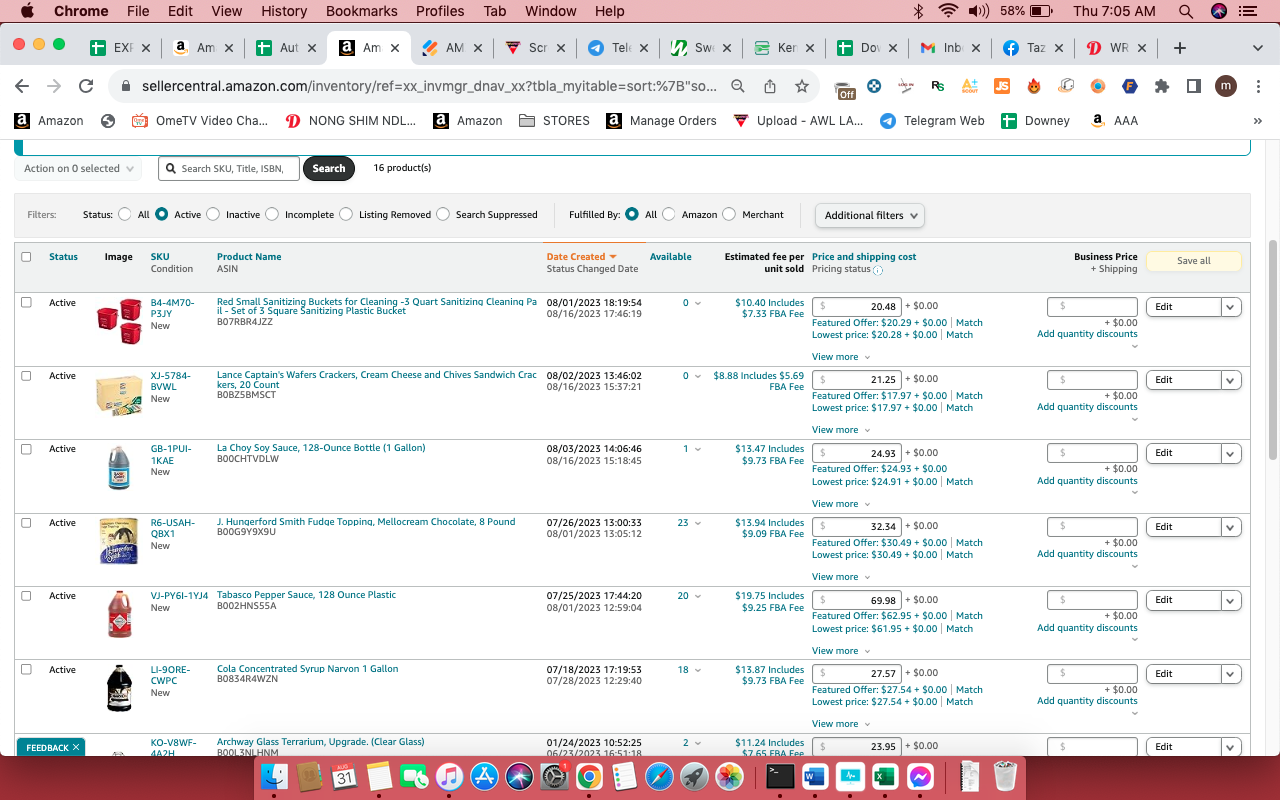1280x800 pixels.
Task: Select the Incomplete status filter
Action: (x=272, y=214)
